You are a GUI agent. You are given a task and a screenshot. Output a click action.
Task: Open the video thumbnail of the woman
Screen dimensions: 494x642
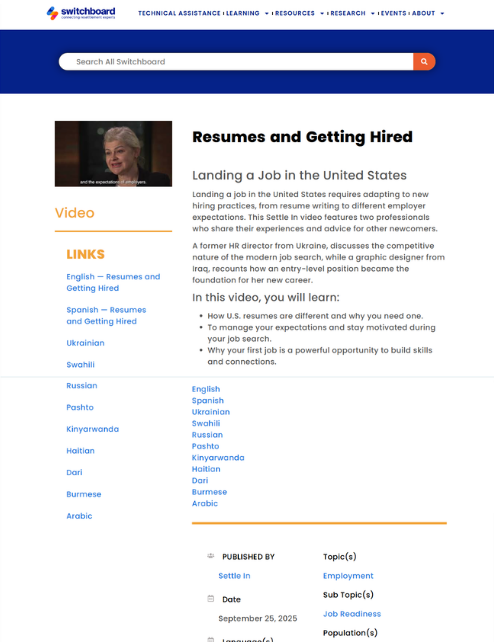113,154
